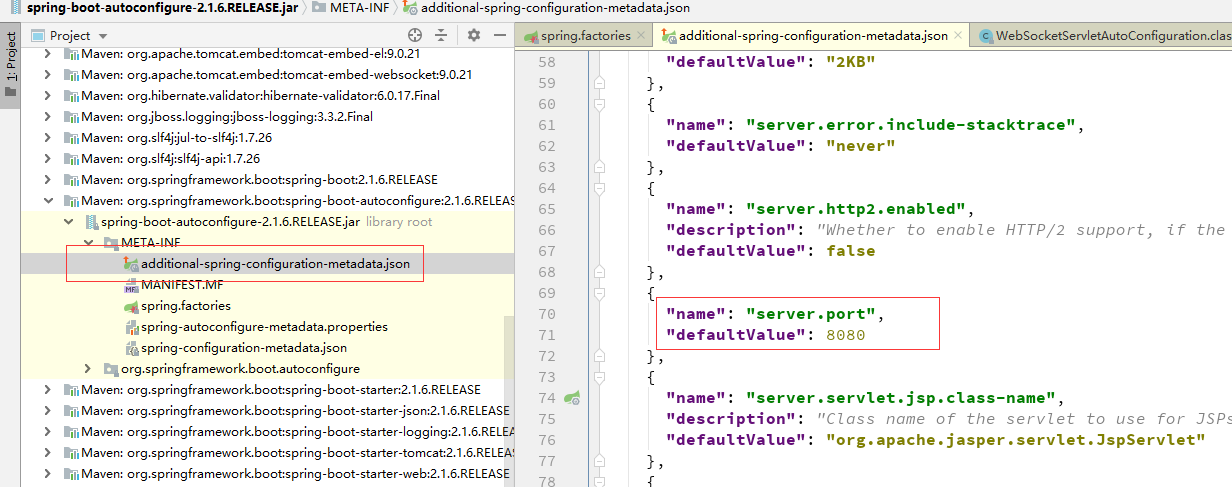Viewport: 1232px width, 487px height.
Task: Click "server.port" value in editor
Action: [811, 314]
